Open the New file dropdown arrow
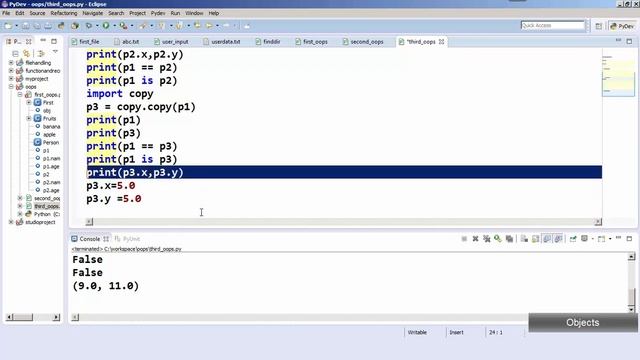 (x=16, y=26)
